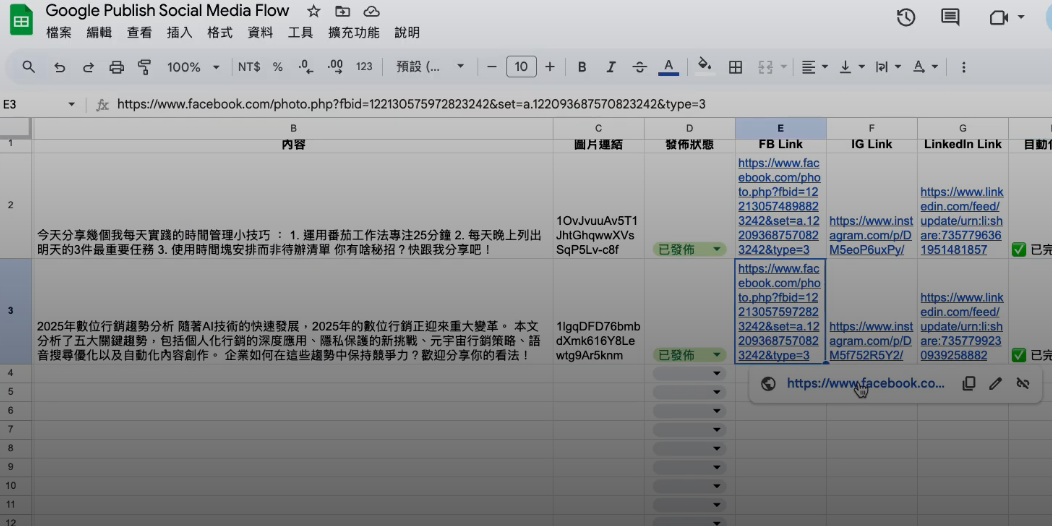Viewport: 1052px width, 526px height.
Task: Toggle bold formatting
Action: [x=582, y=66]
